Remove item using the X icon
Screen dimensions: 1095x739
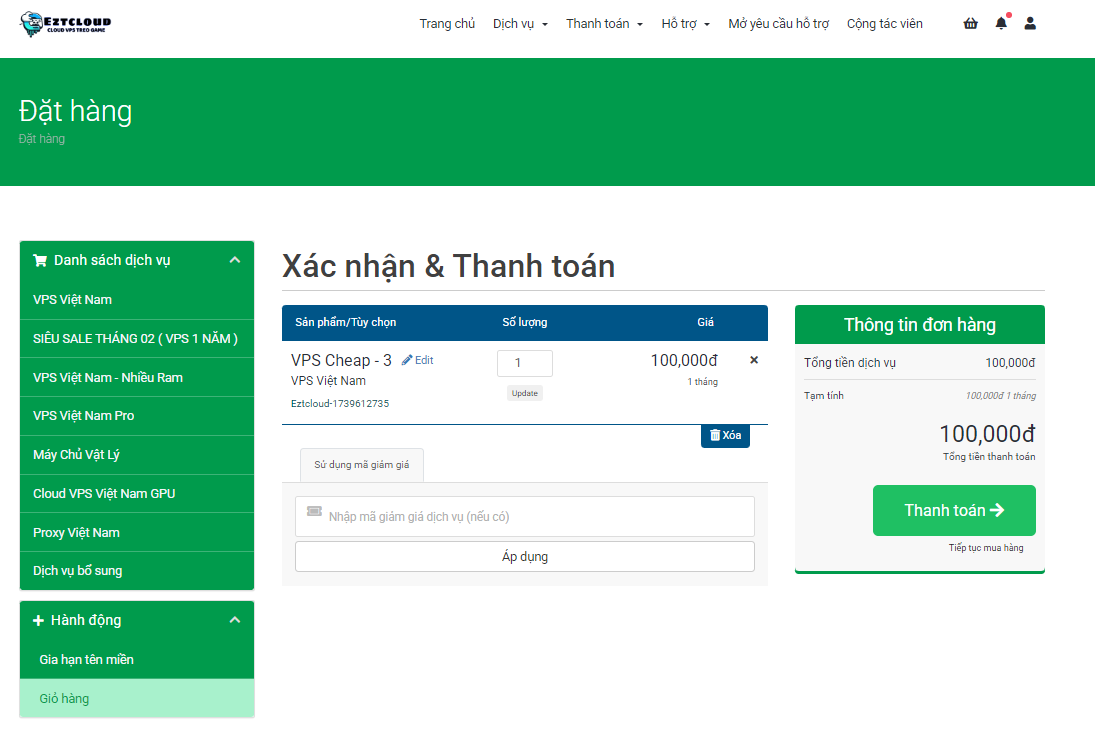coord(754,360)
